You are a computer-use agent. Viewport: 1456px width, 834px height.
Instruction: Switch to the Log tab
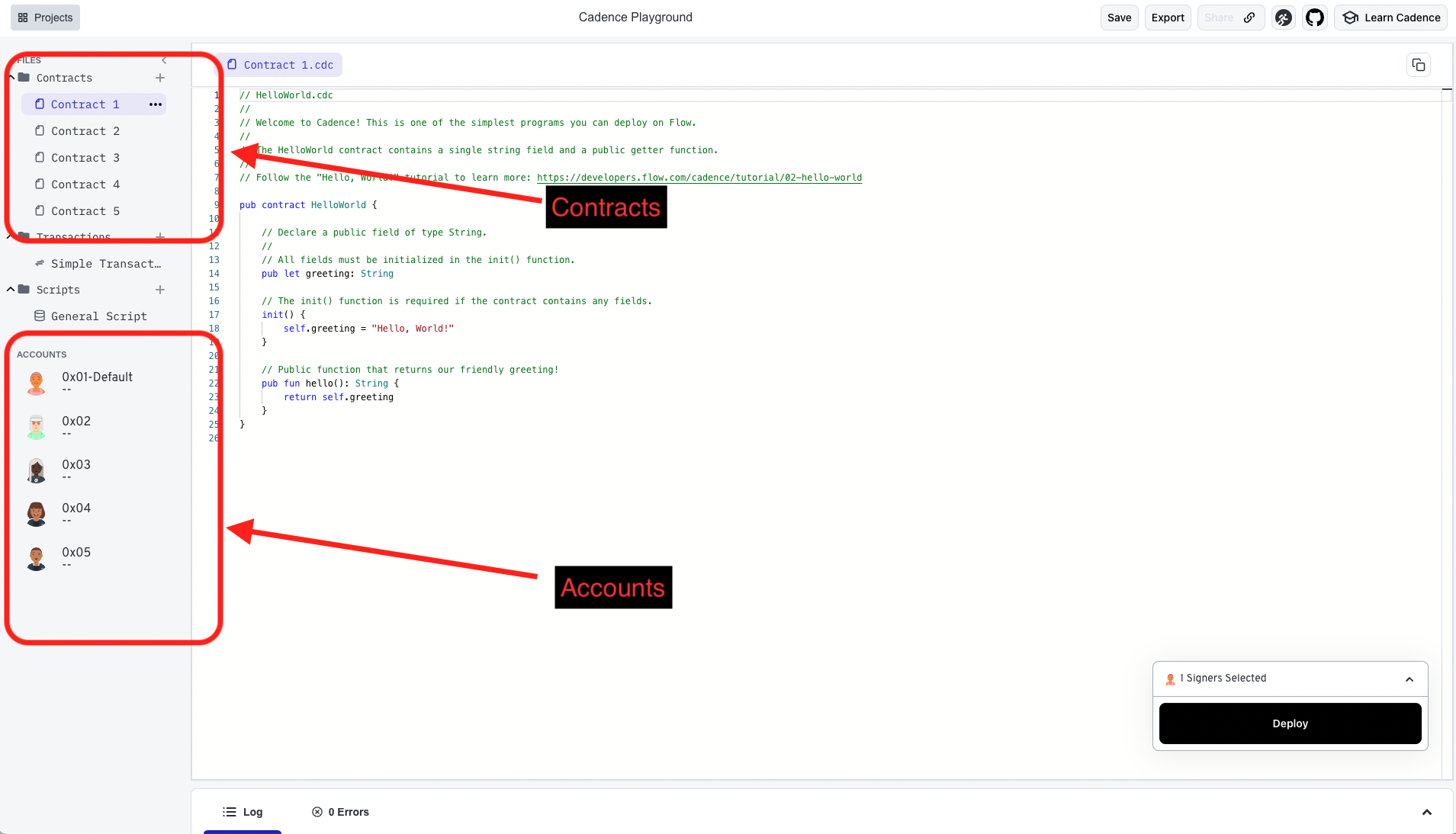243,812
